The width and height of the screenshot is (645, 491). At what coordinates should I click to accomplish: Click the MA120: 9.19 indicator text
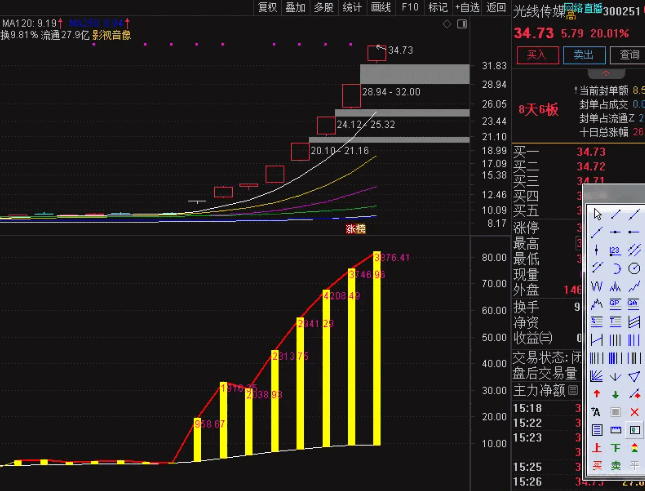click(x=32, y=23)
